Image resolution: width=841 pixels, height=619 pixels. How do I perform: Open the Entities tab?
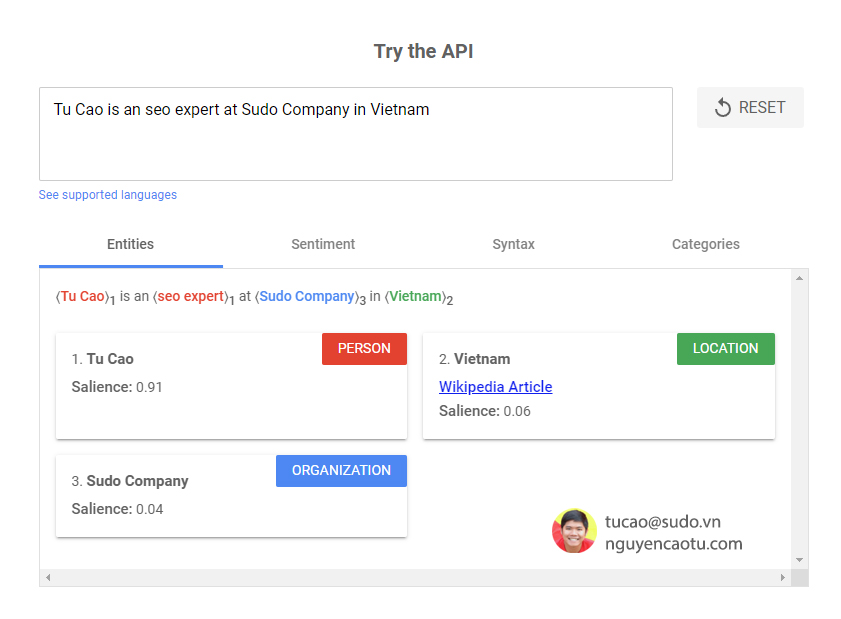(130, 244)
